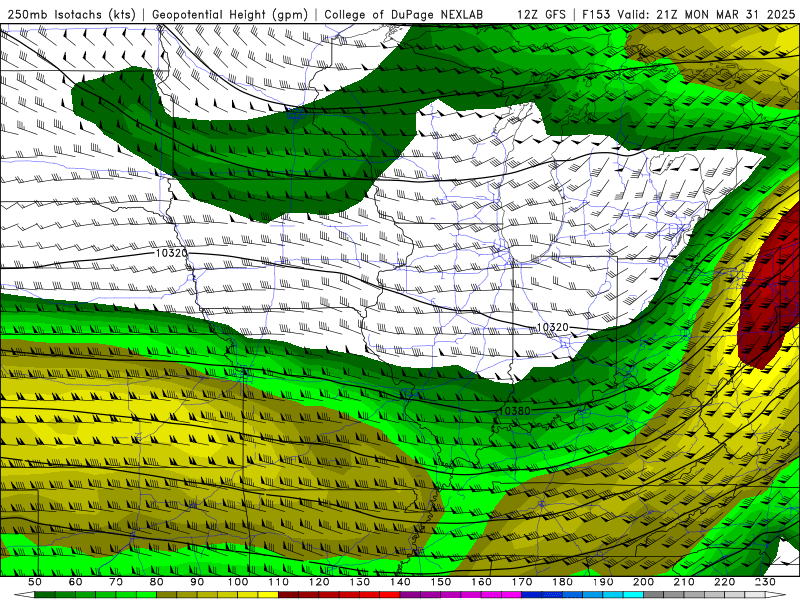Click the 70 value on the colorbar scale

click(116, 582)
